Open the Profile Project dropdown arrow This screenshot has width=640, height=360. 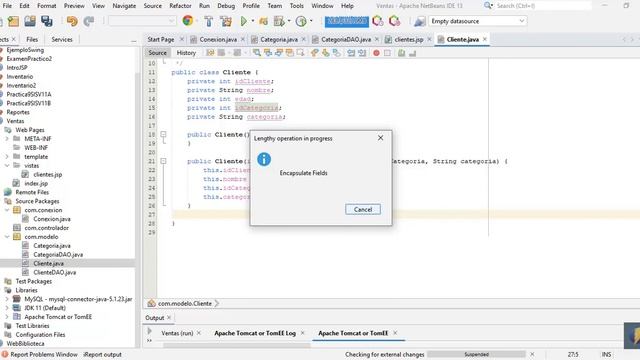click(289, 21)
